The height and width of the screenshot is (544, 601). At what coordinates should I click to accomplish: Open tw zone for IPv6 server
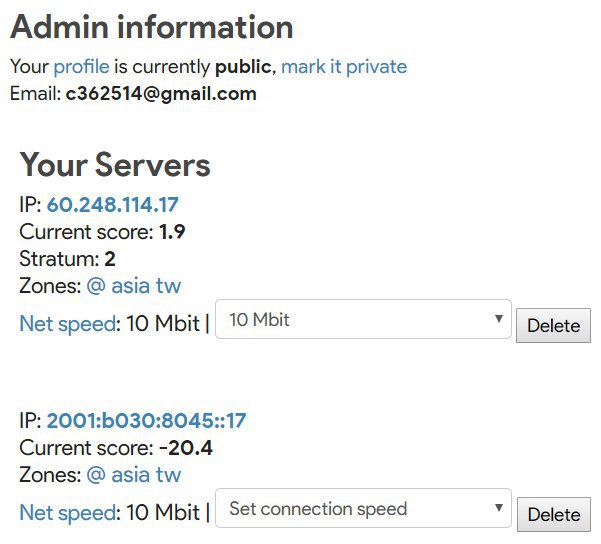[168, 475]
